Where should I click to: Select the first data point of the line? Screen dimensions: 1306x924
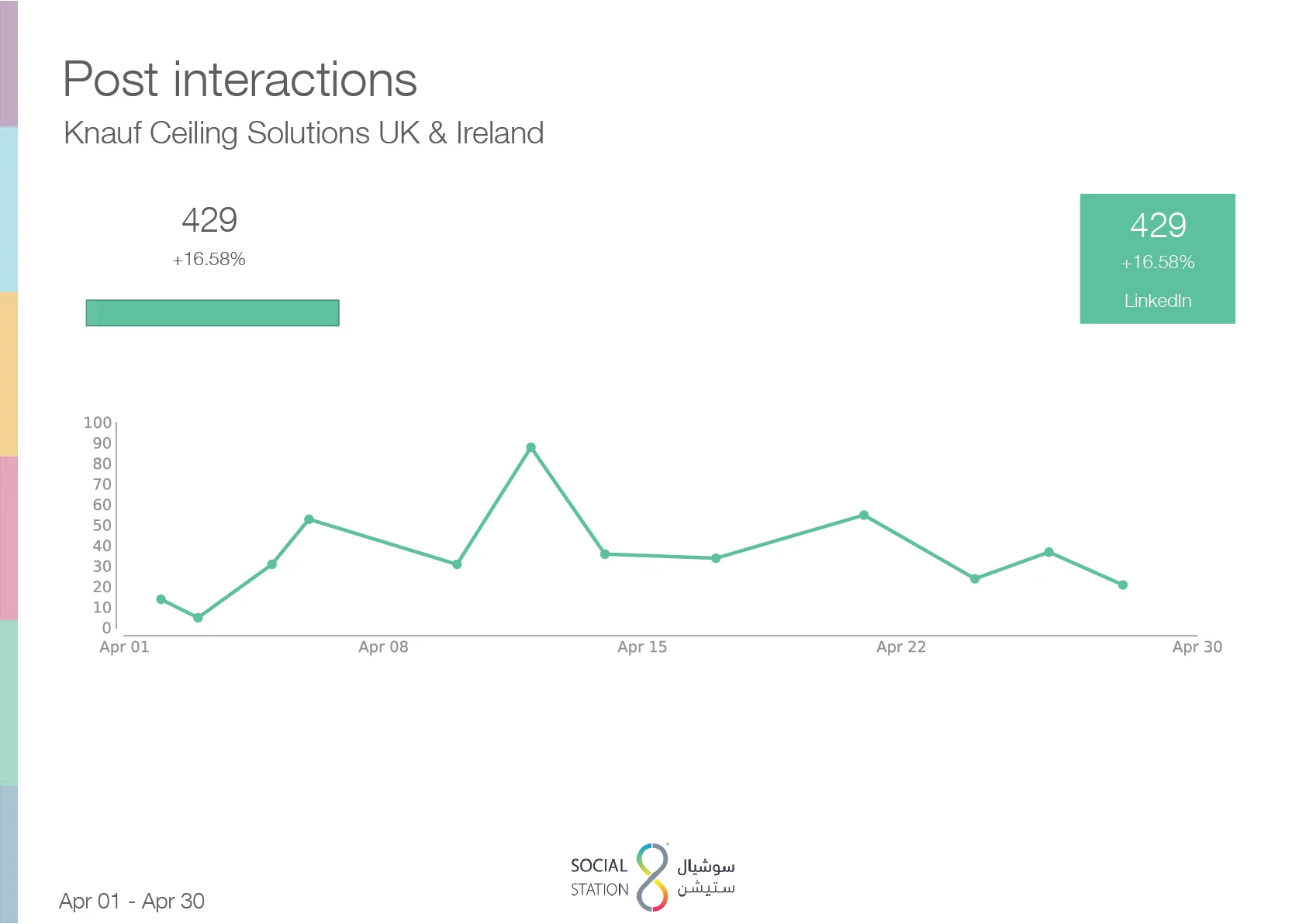coord(161,599)
